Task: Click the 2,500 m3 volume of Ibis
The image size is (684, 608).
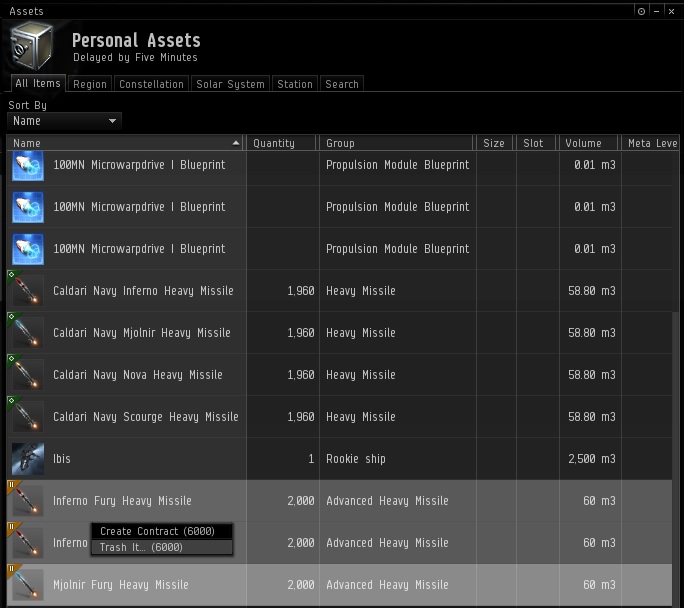Action: [x=592, y=459]
